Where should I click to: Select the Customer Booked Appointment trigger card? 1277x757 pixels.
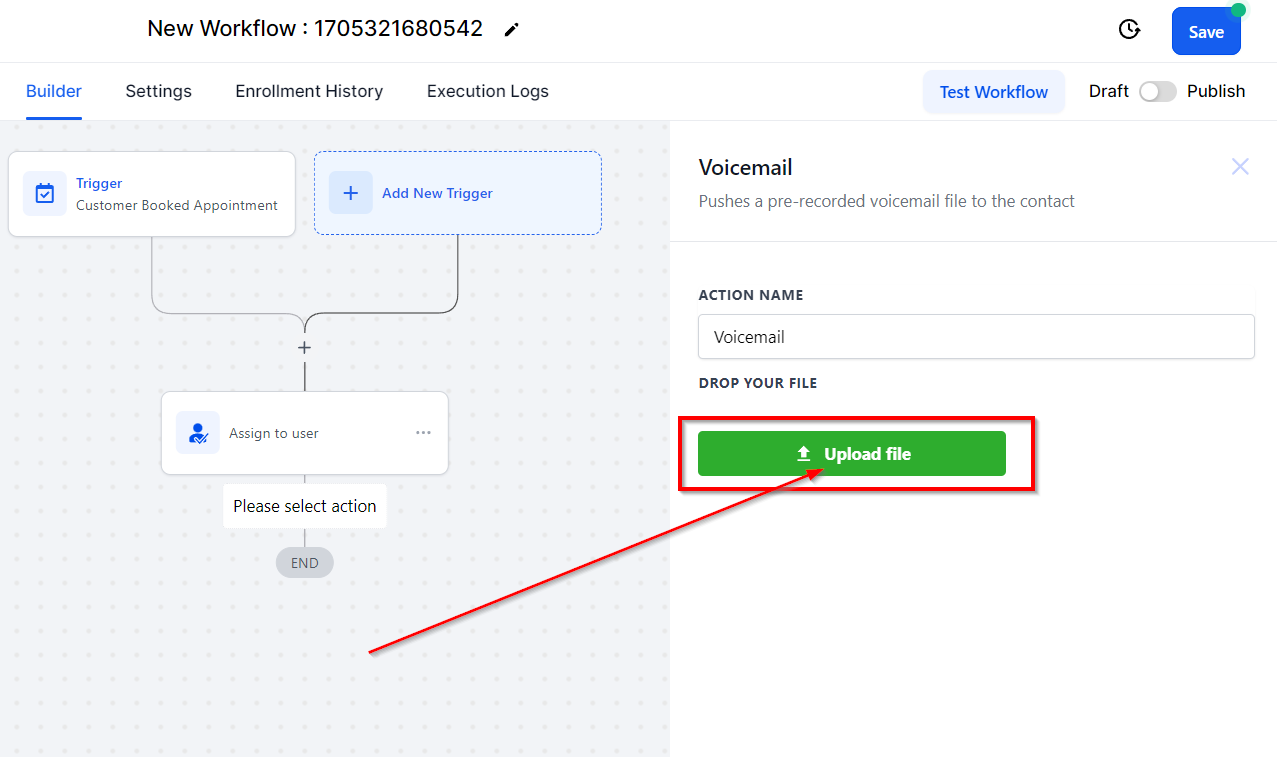[x=152, y=194]
